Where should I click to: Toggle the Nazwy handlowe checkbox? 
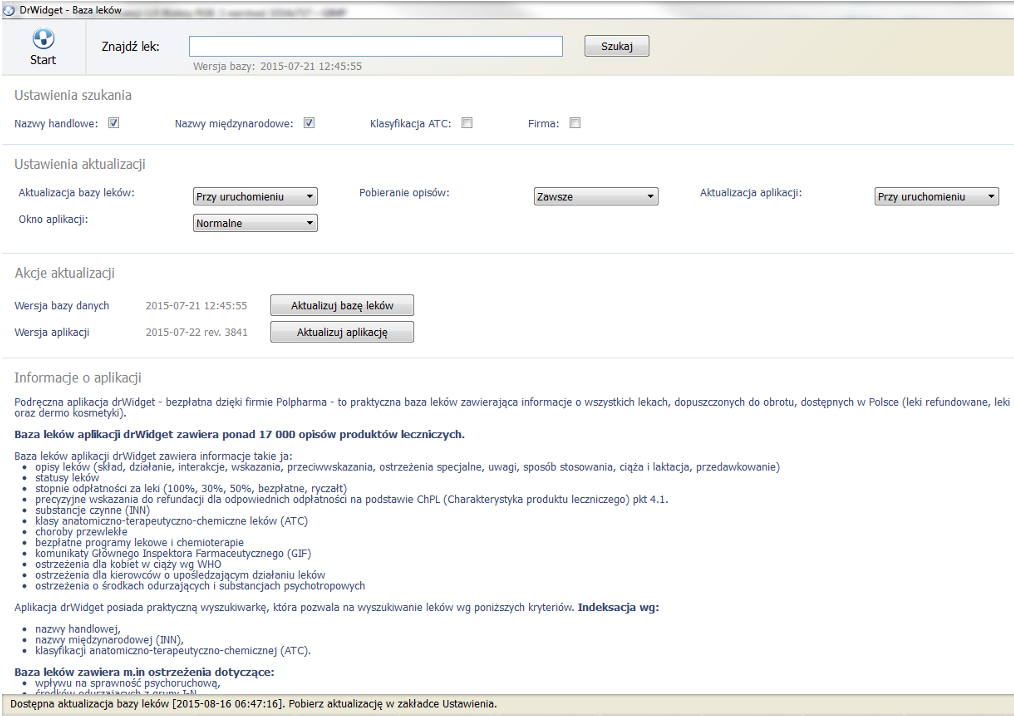114,124
